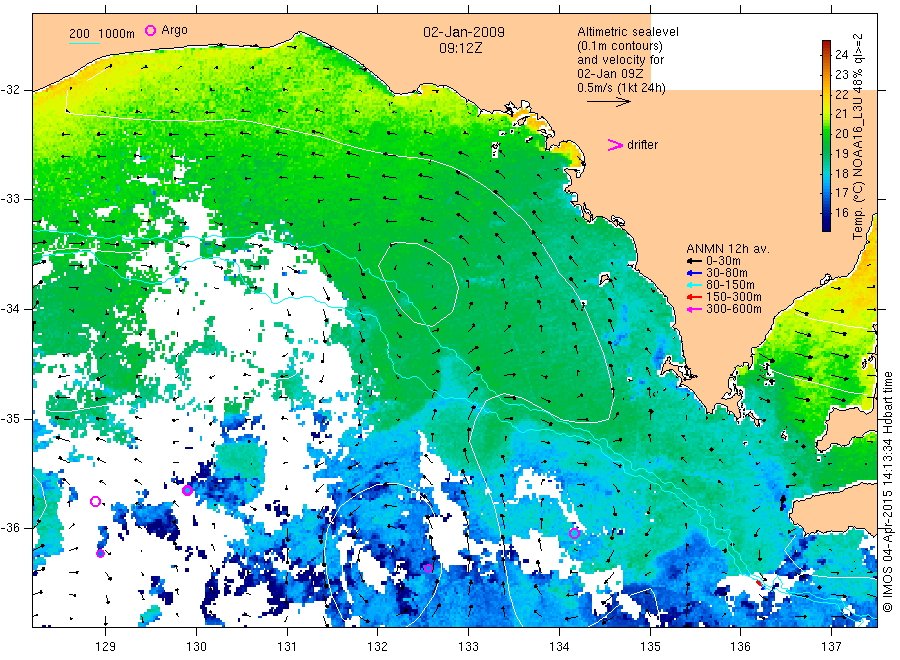Click the Argo legend text

point(174,30)
